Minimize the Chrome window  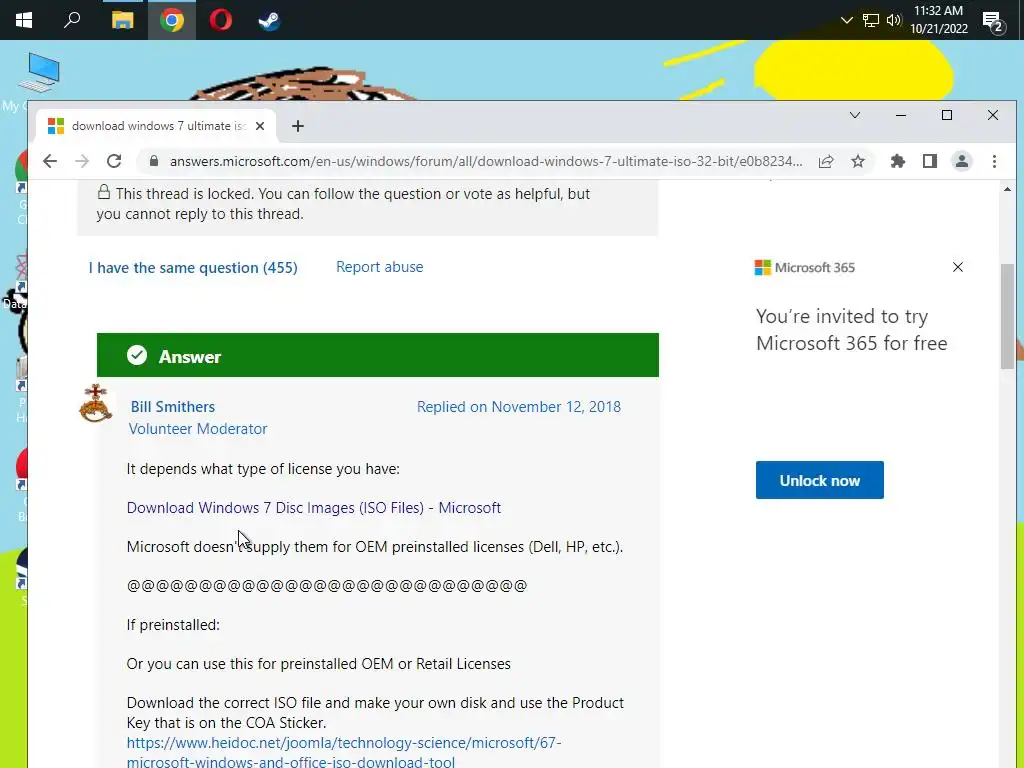pyautogui.click(x=901, y=116)
